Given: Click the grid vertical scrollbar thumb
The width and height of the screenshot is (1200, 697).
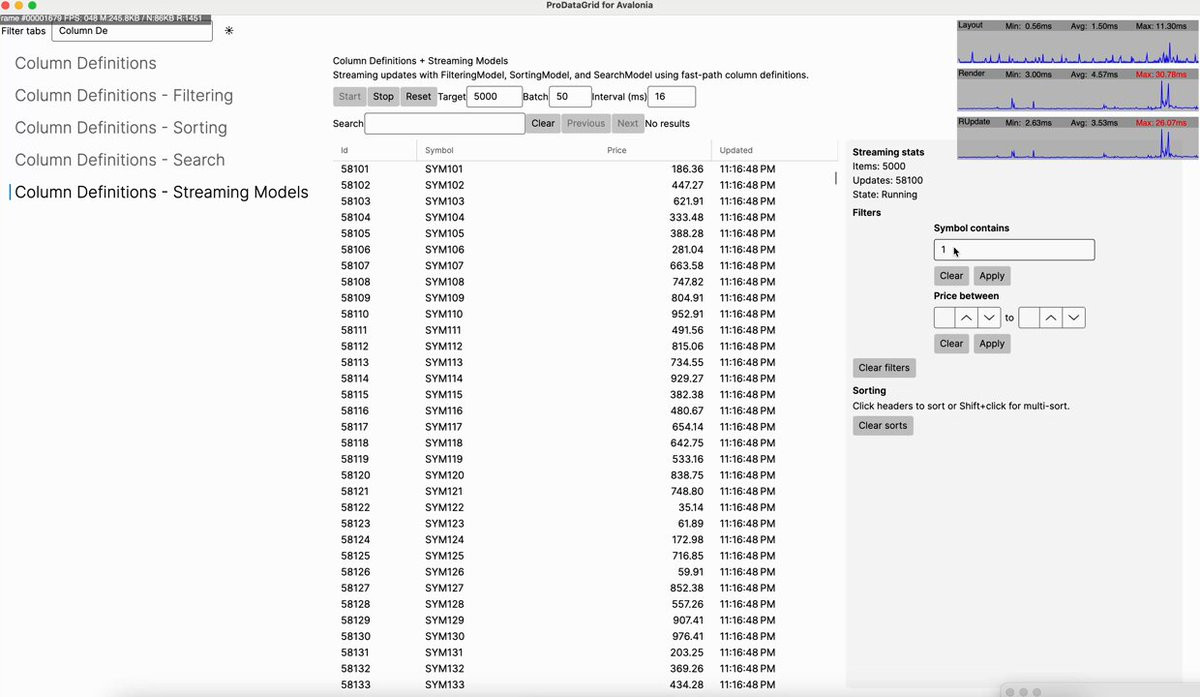Looking at the screenshot, I should [x=836, y=178].
